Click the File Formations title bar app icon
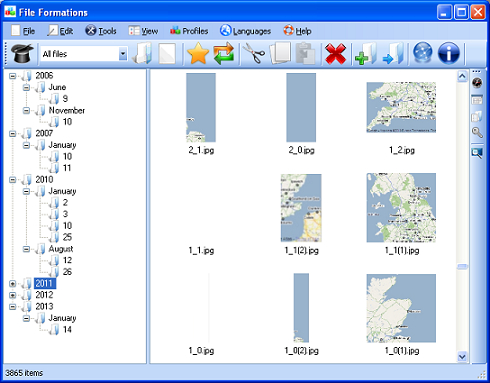The width and height of the screenshot is (490, 383). point(10,12)
